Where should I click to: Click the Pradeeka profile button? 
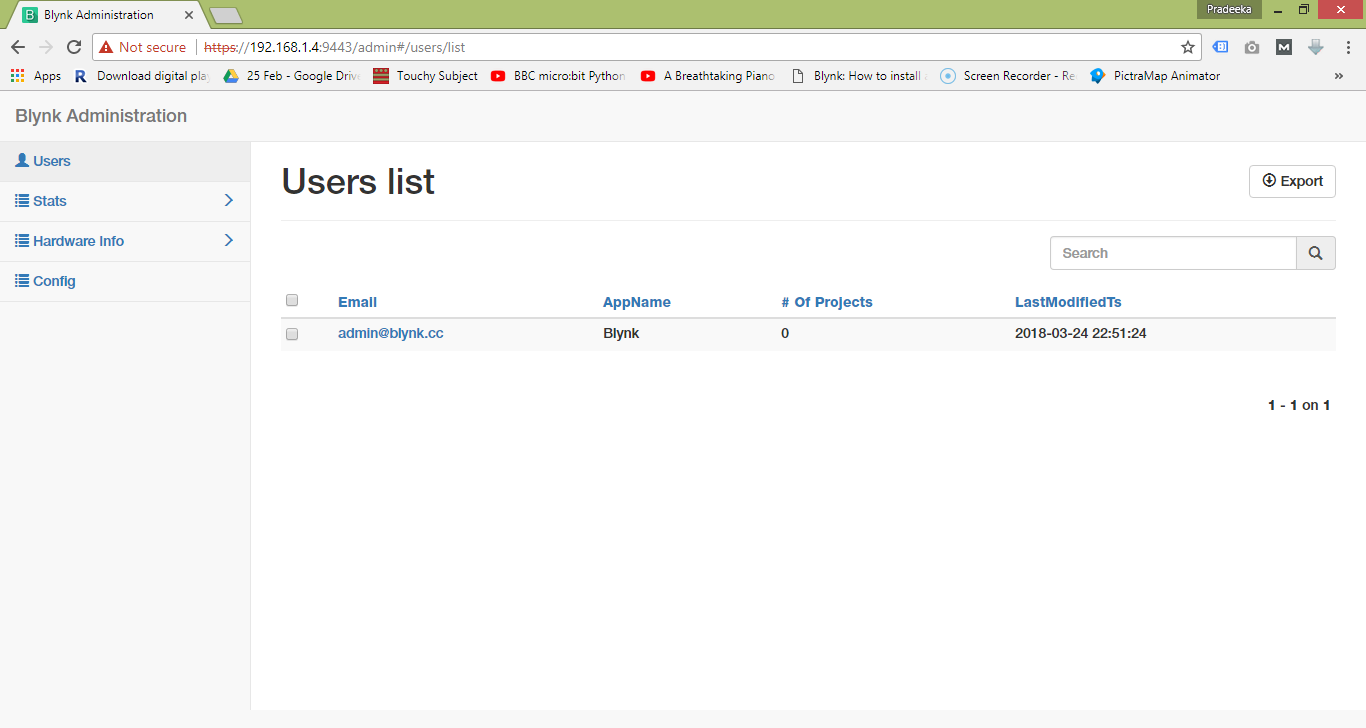pyautogui.click(x=1229, y=9)
